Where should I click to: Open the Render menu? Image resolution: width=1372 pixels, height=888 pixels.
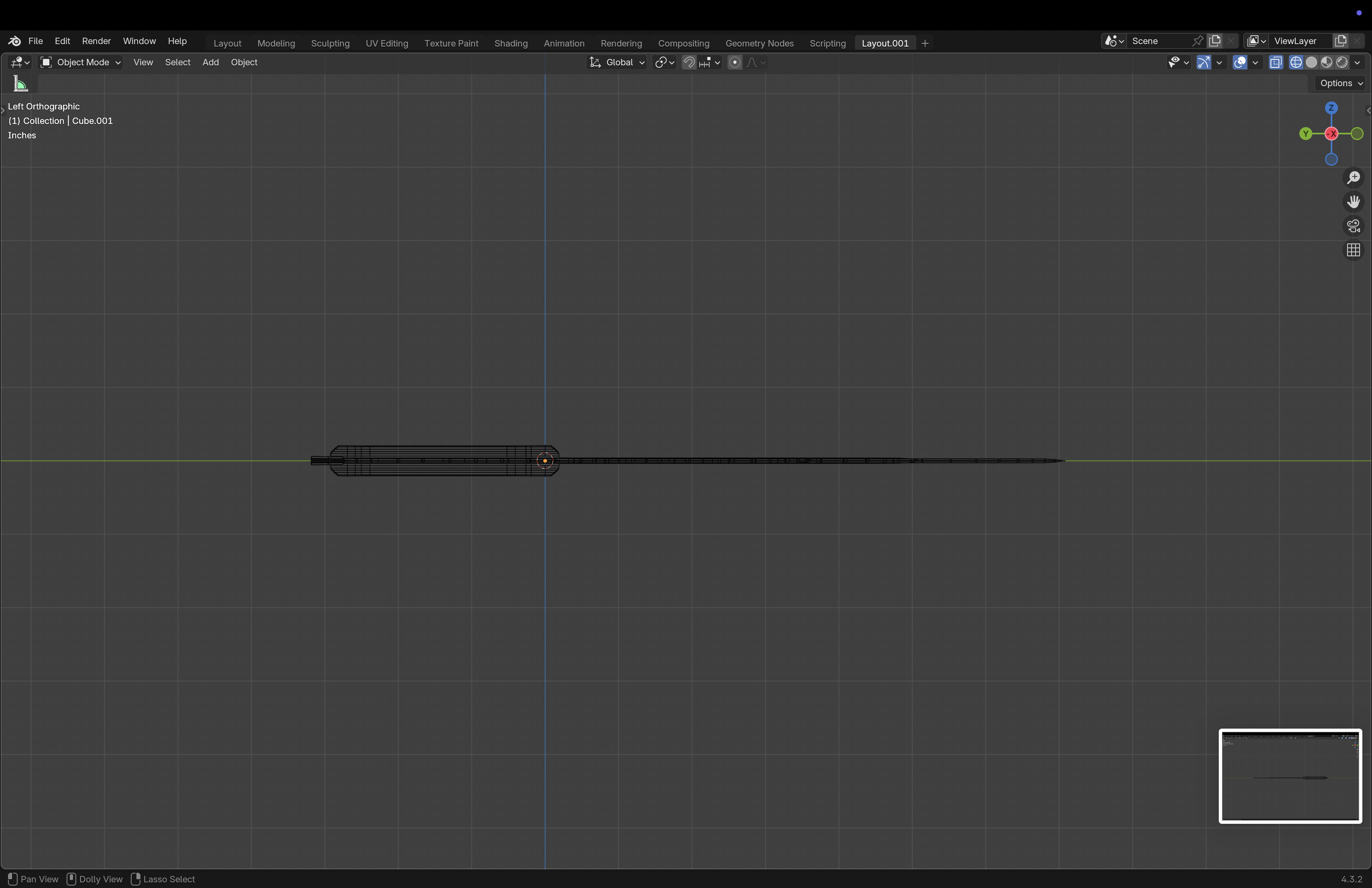coord(96,41)
